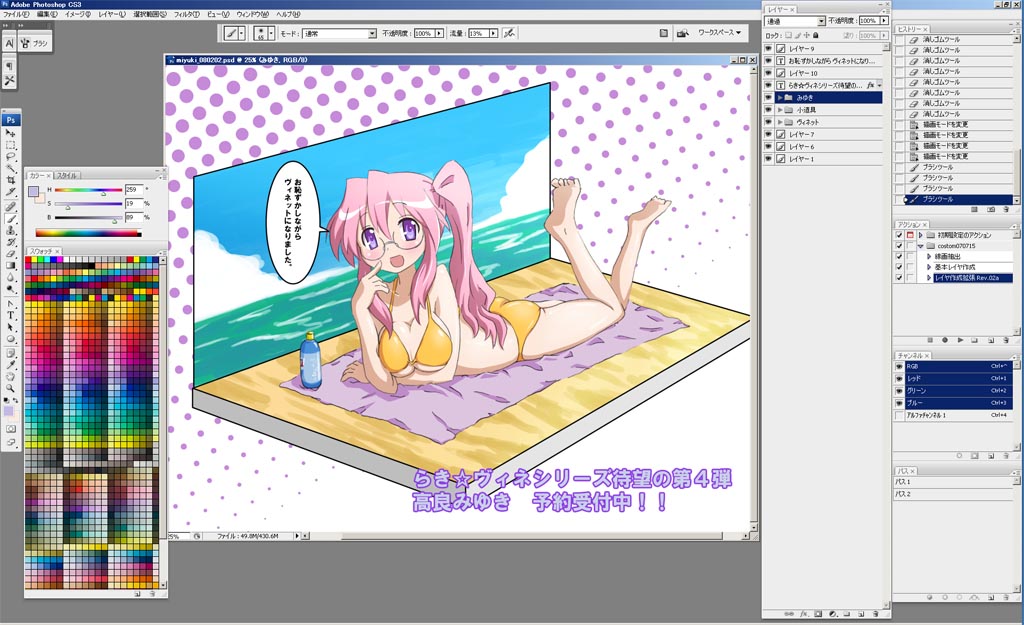Expand the 小道具 layer group
The width and height of the screenshot is (1024, 625).
pyautogui.click(x=780, y=110)
